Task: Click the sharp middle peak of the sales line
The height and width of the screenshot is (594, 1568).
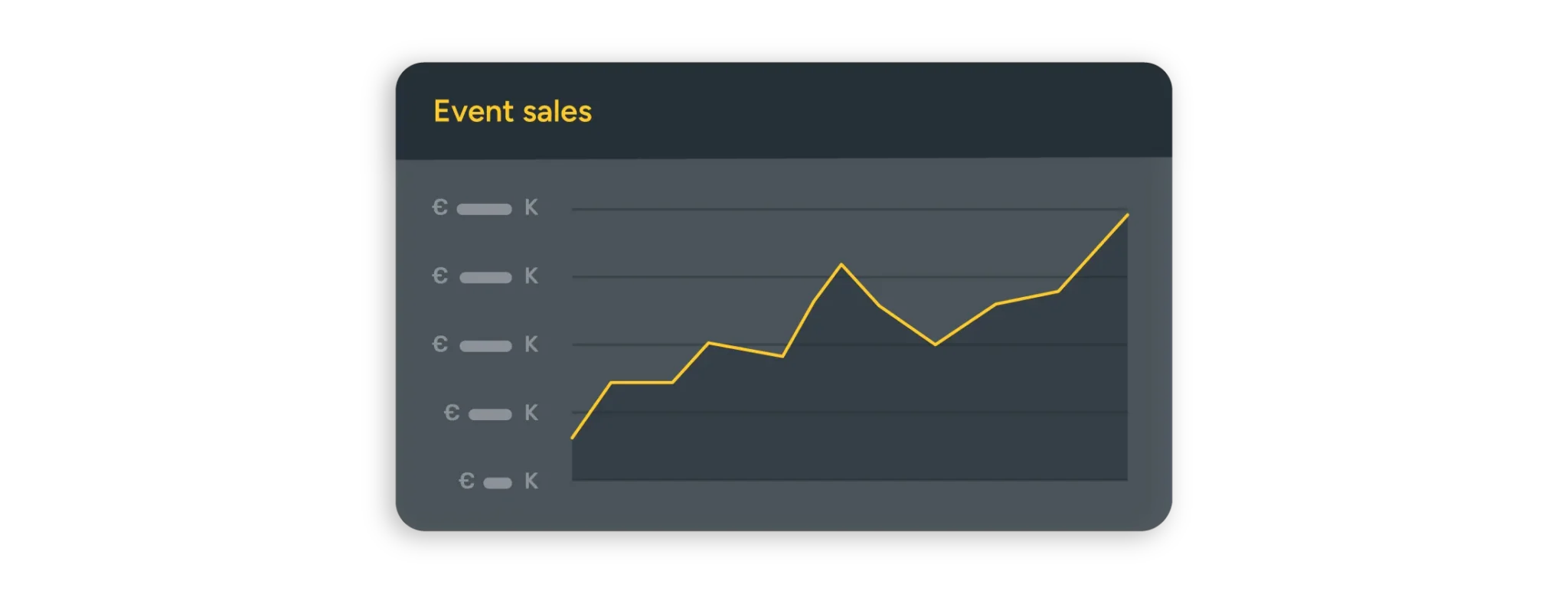Action: tap(841, 265)
